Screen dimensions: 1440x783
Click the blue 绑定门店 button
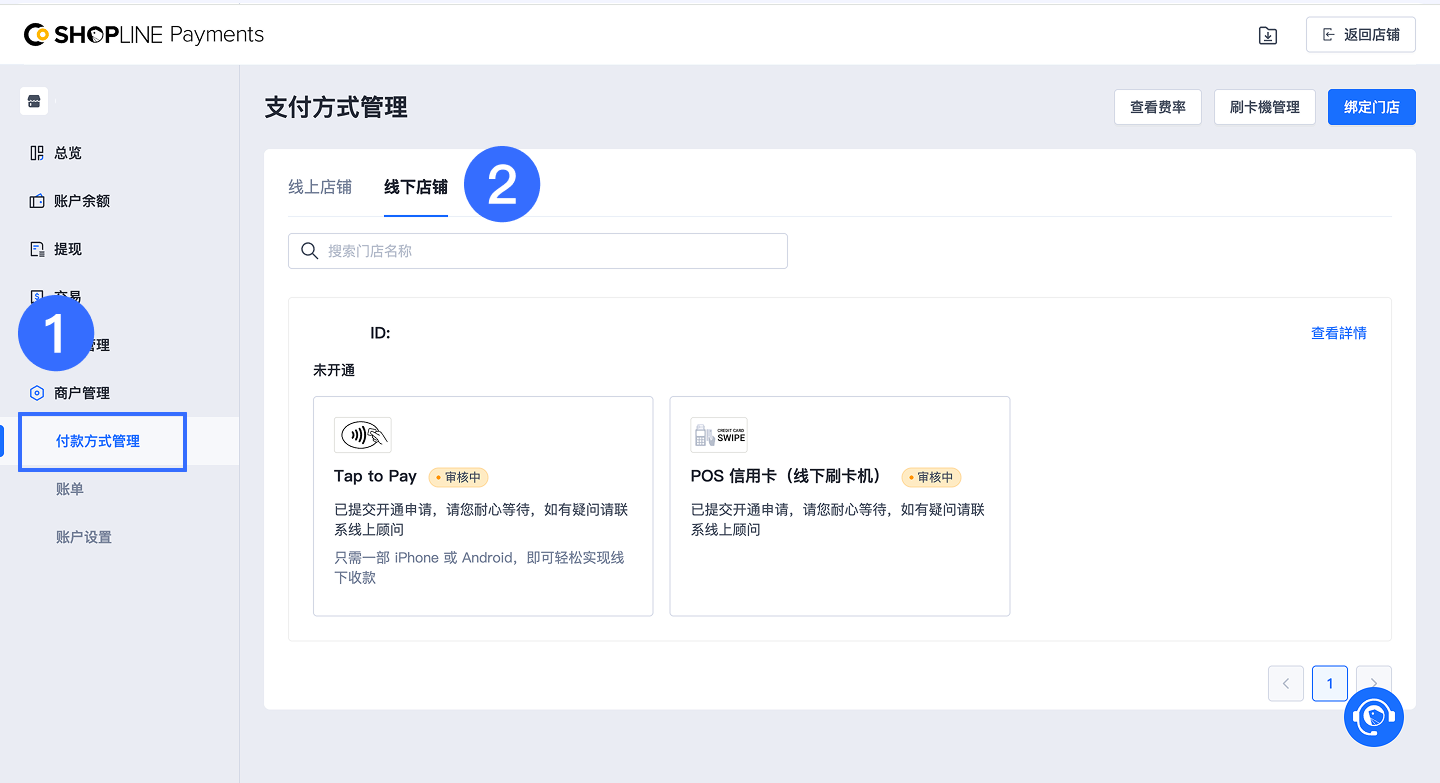[1371, 107]
